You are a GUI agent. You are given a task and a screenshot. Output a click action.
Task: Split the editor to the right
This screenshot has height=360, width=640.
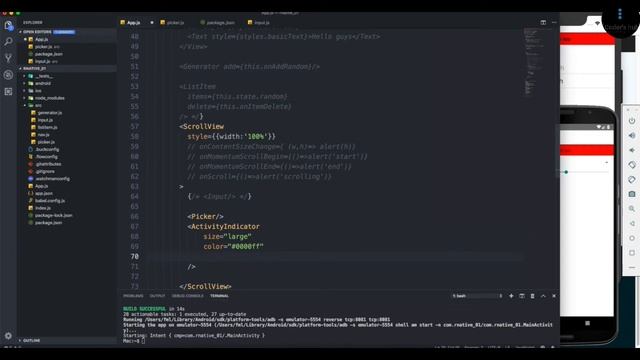pyautogui.click(x=543, y=22)
